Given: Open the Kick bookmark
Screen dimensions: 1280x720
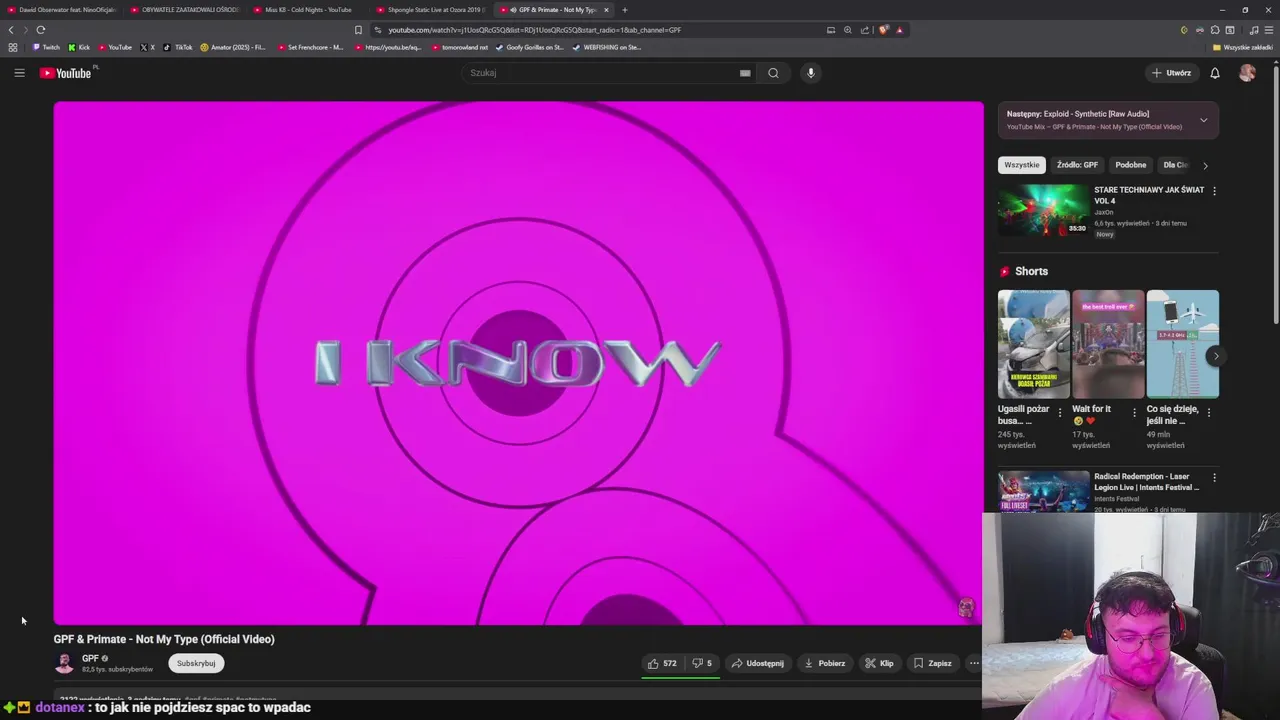Looking at the screenshot, I should pyautogui.click(x=79, y=47).
